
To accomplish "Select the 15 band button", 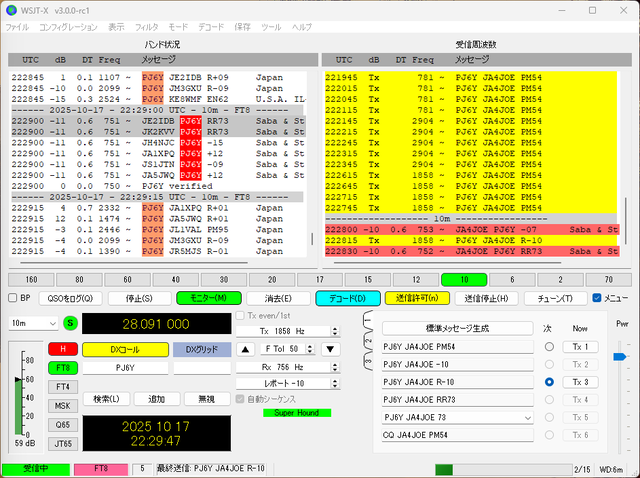I will coord(368,280).
